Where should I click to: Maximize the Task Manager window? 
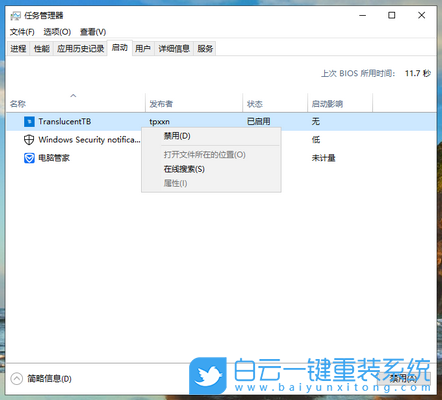[x=392, y=15]
